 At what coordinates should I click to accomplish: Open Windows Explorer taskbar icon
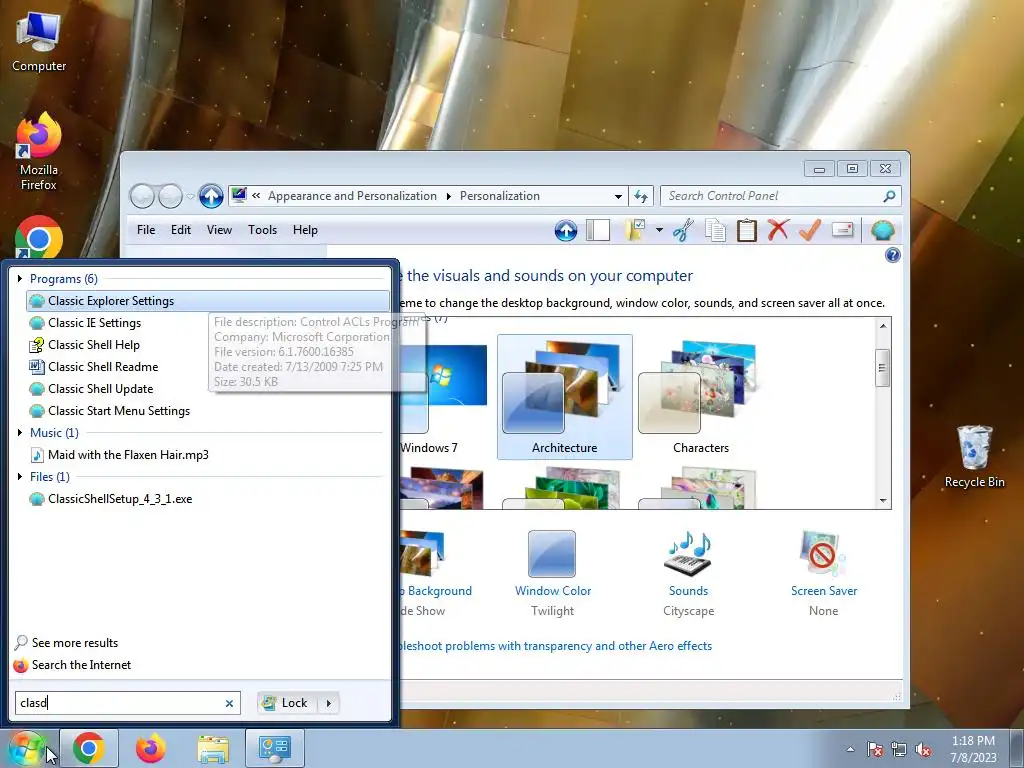[x=213, y=748]
